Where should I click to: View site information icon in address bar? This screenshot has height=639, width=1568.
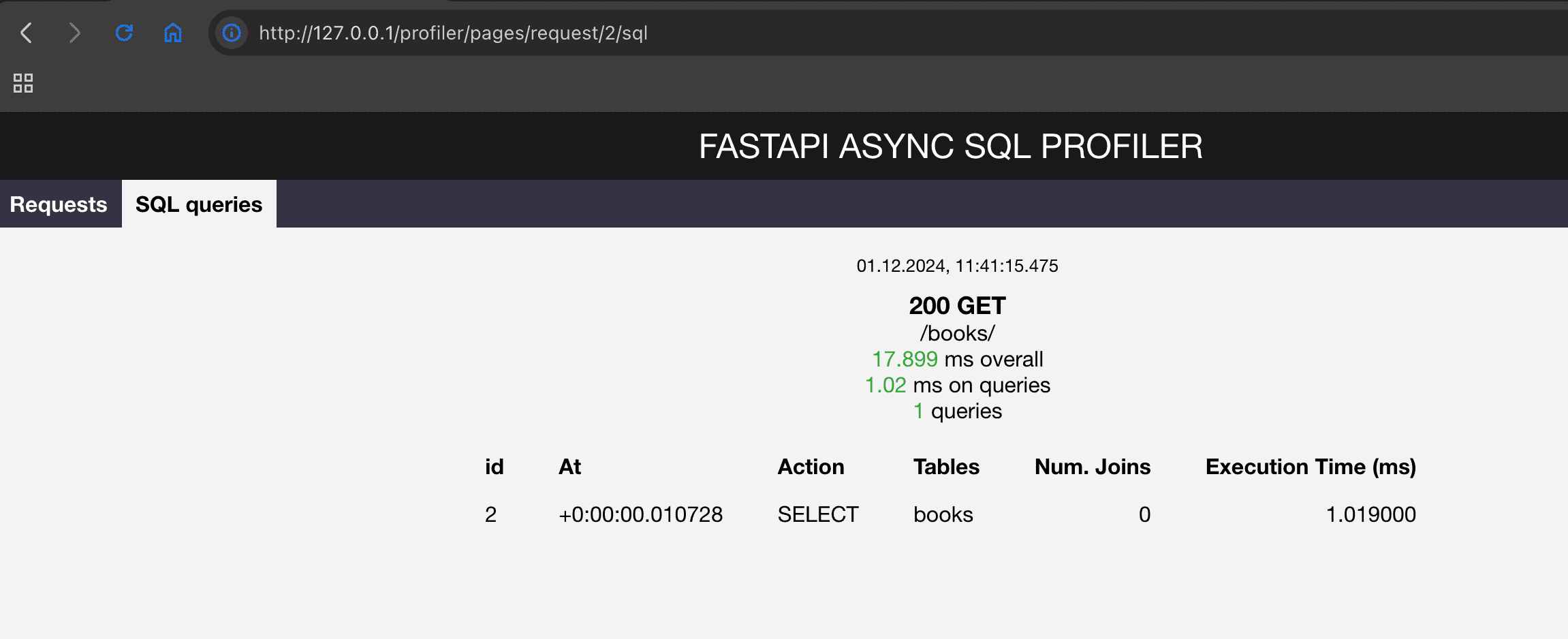(x=232, y=33)
